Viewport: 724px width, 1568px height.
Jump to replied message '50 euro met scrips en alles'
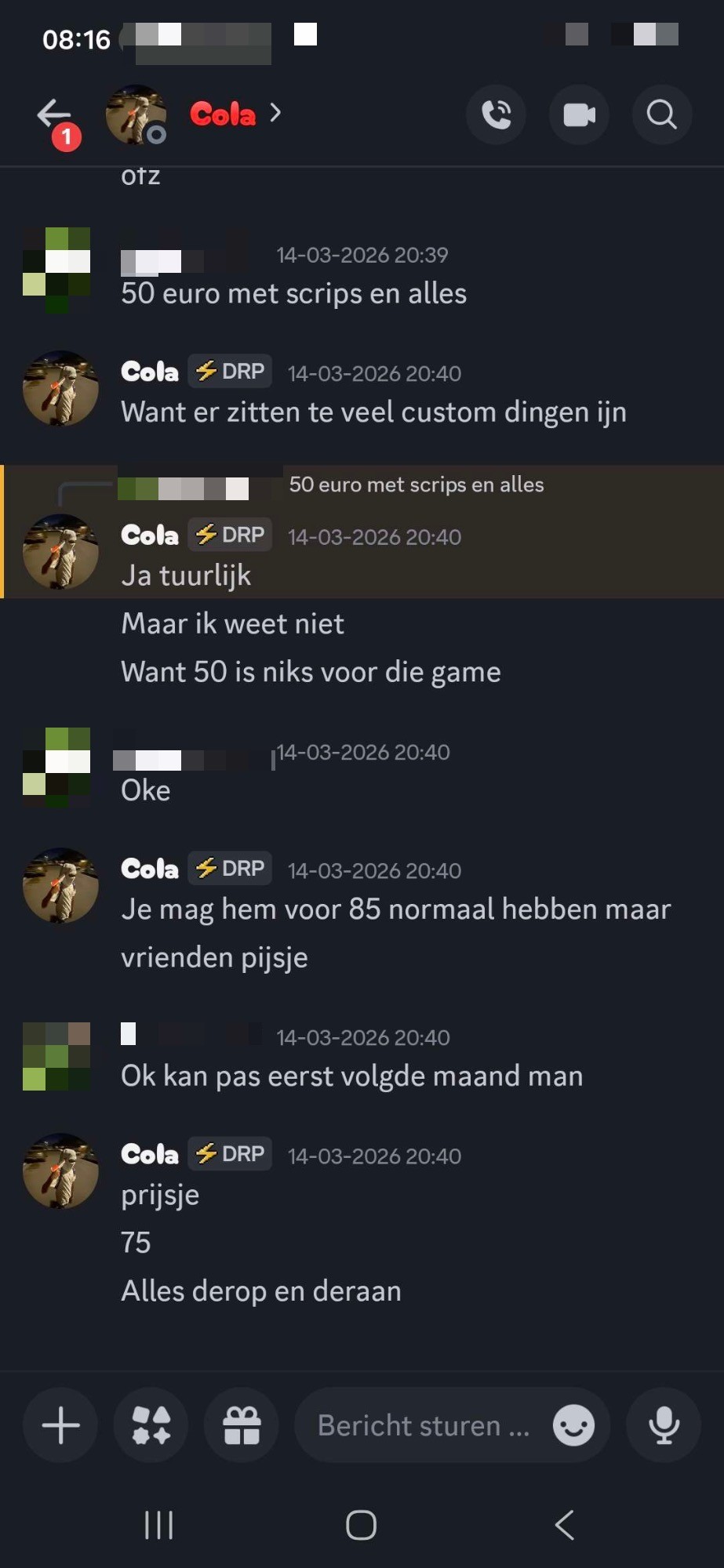point(416,485)
